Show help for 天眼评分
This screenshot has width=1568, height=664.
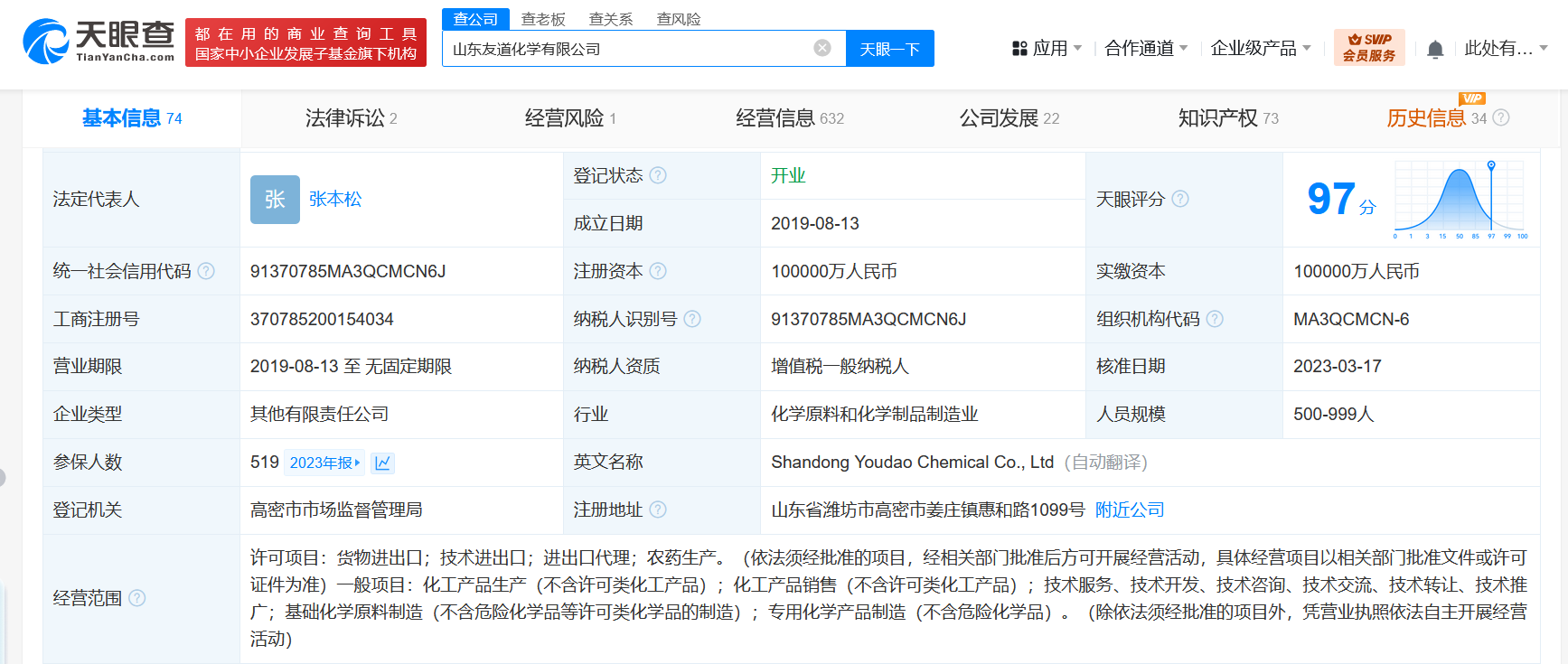click(x=1180, y=199)
